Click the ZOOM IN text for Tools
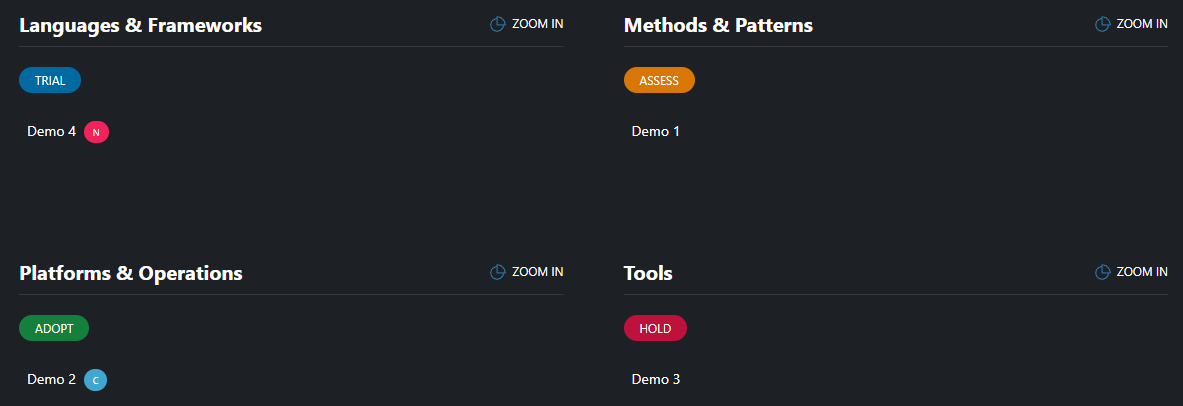The width and height of the screenshot is (1183, 406). (1142, 272)
